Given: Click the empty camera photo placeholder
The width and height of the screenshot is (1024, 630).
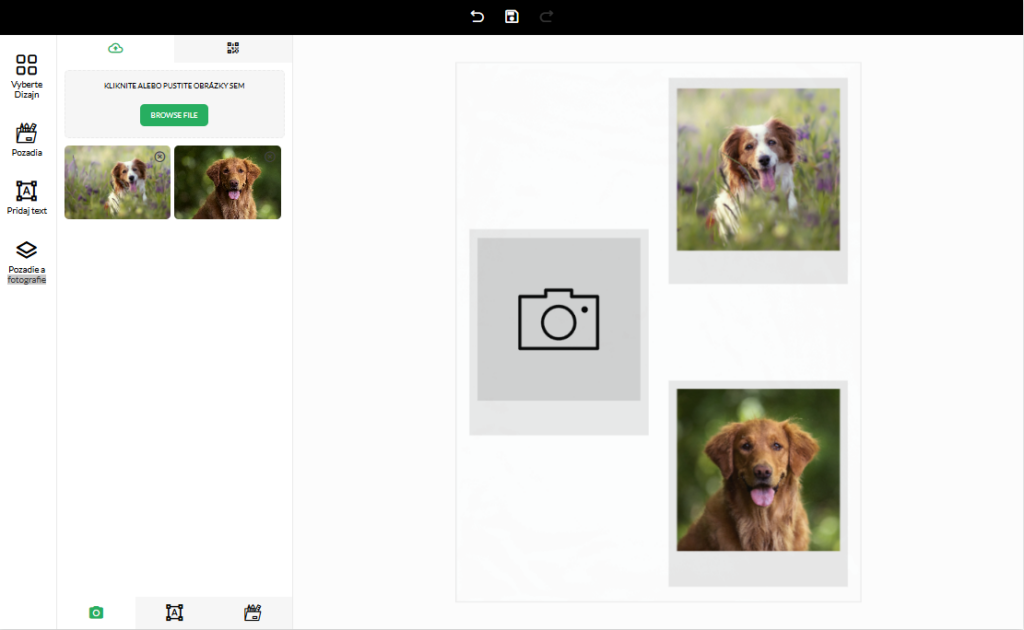Looking at the screenshot, I should pyautogui.click(x=558, y=319).
